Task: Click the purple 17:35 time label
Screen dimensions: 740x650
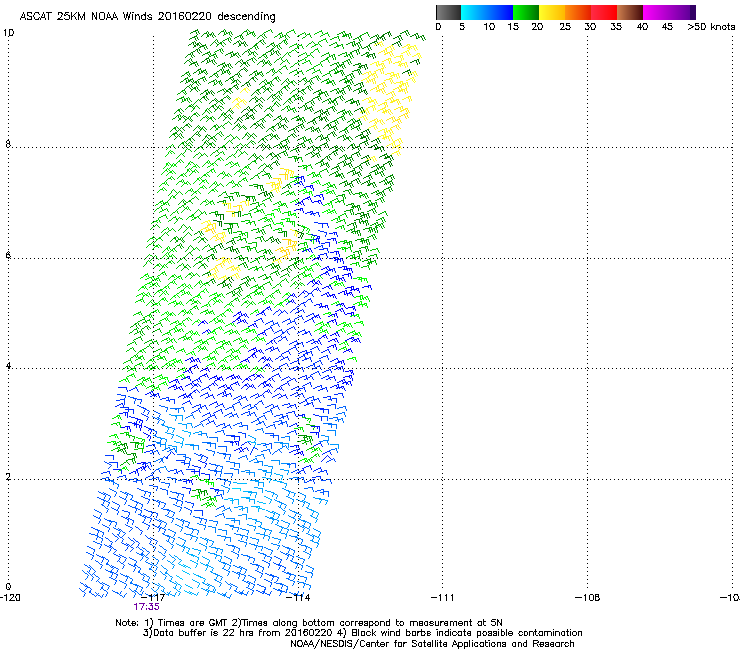Action: (146, 607)
